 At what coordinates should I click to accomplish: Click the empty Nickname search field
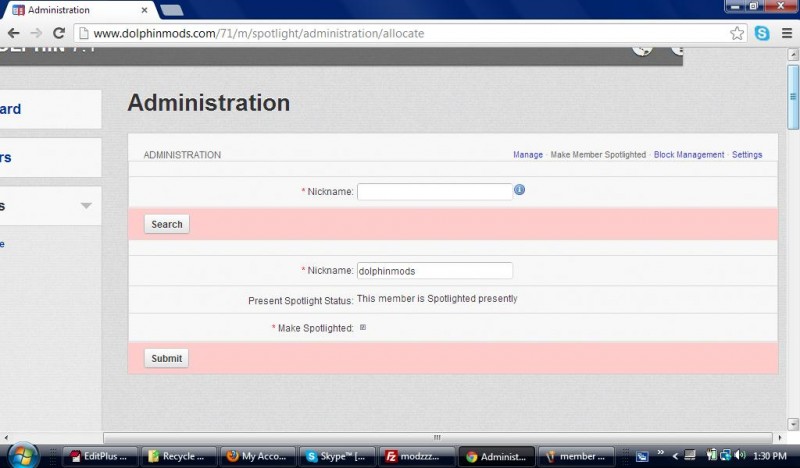(435, 191)
